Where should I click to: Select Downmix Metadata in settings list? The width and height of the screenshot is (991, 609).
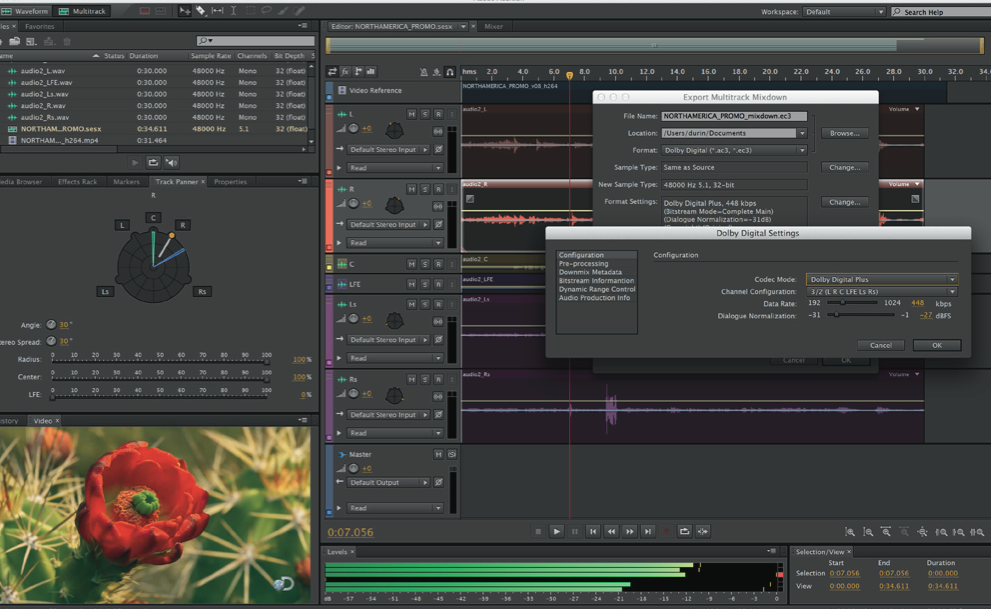click(x=590, y=272)
